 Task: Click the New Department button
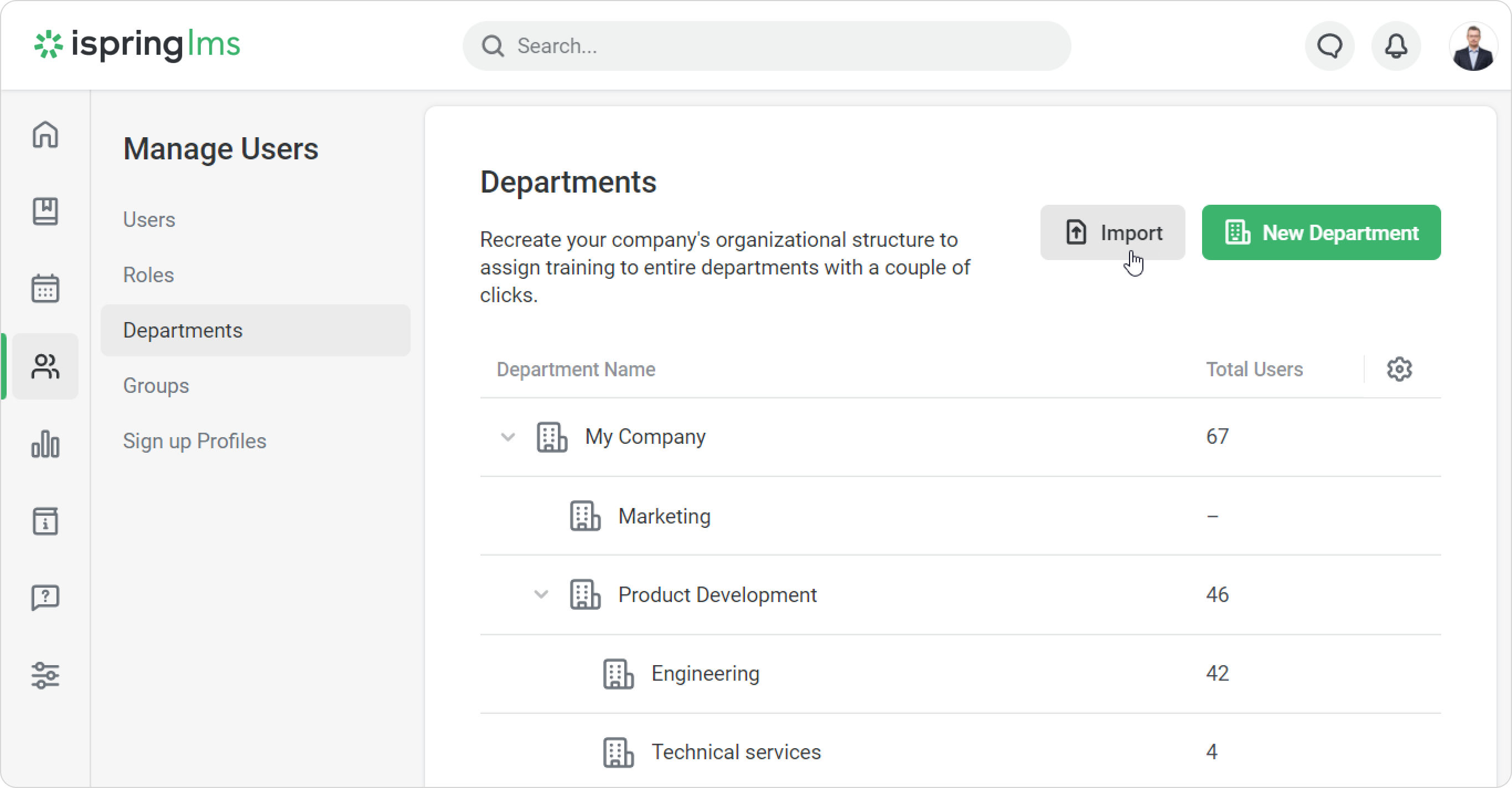[1321, 232]
